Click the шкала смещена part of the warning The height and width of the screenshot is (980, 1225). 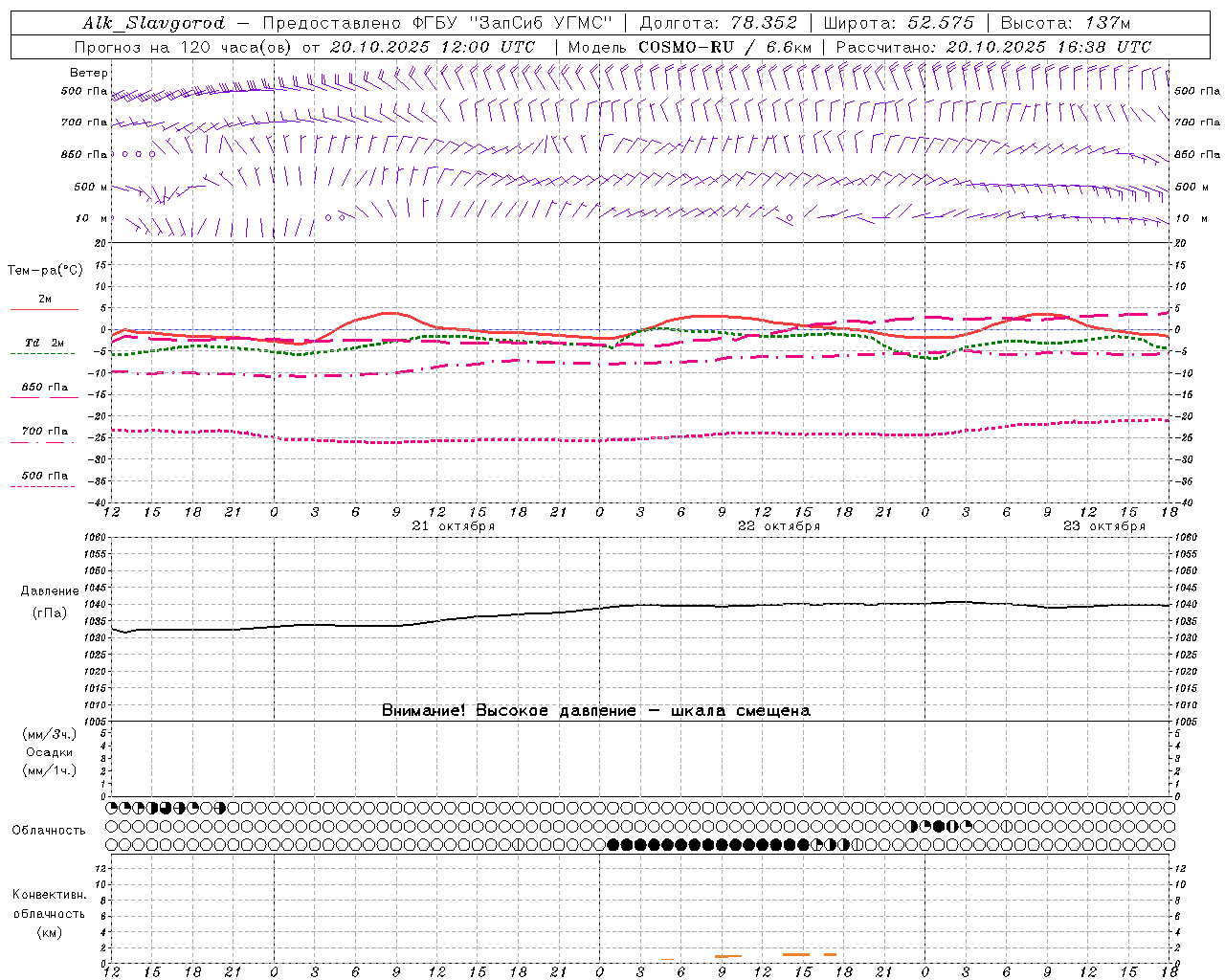click(x=741, y=711)
